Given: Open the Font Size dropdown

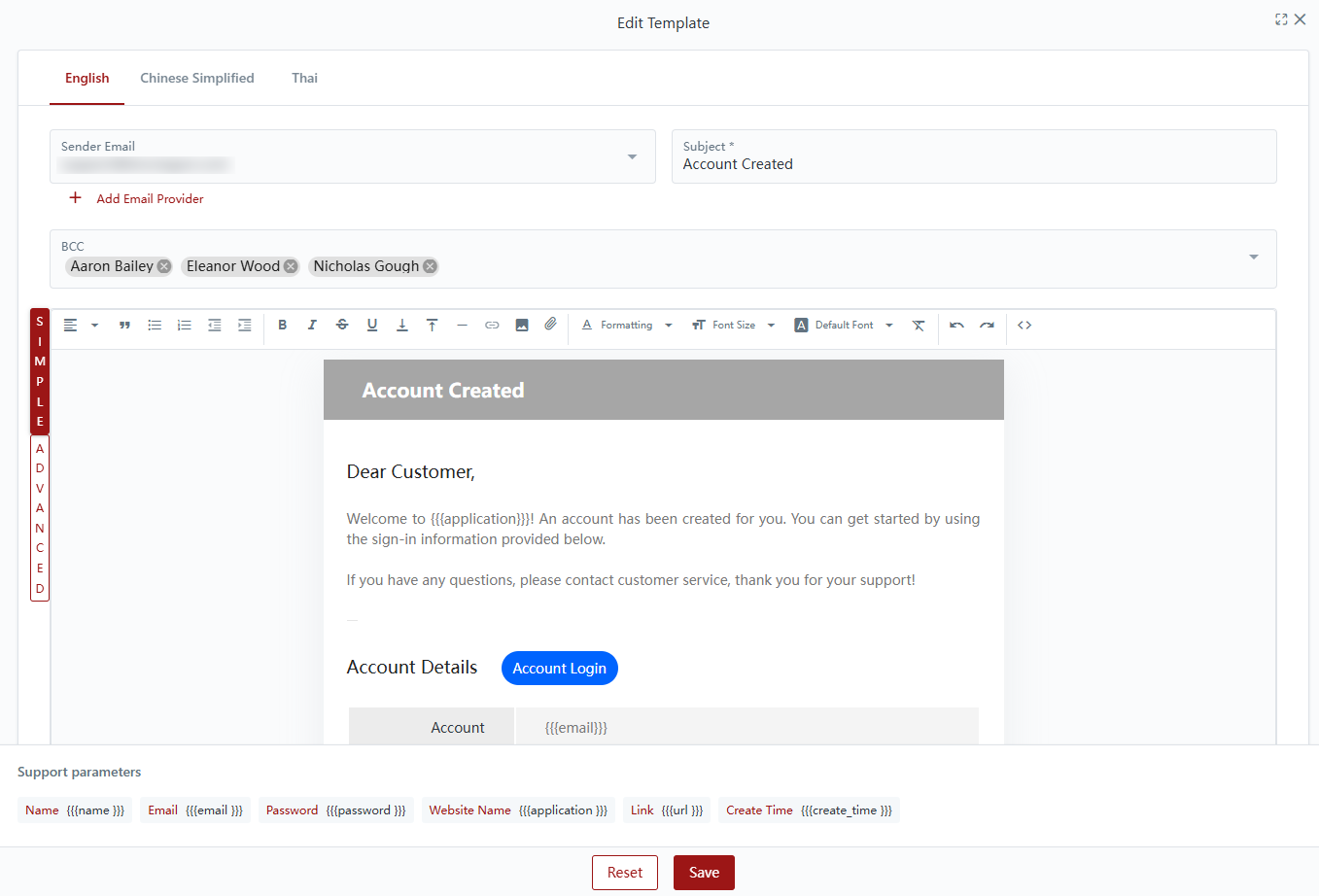Looking at the screenshot, I should tap(734, 326).
